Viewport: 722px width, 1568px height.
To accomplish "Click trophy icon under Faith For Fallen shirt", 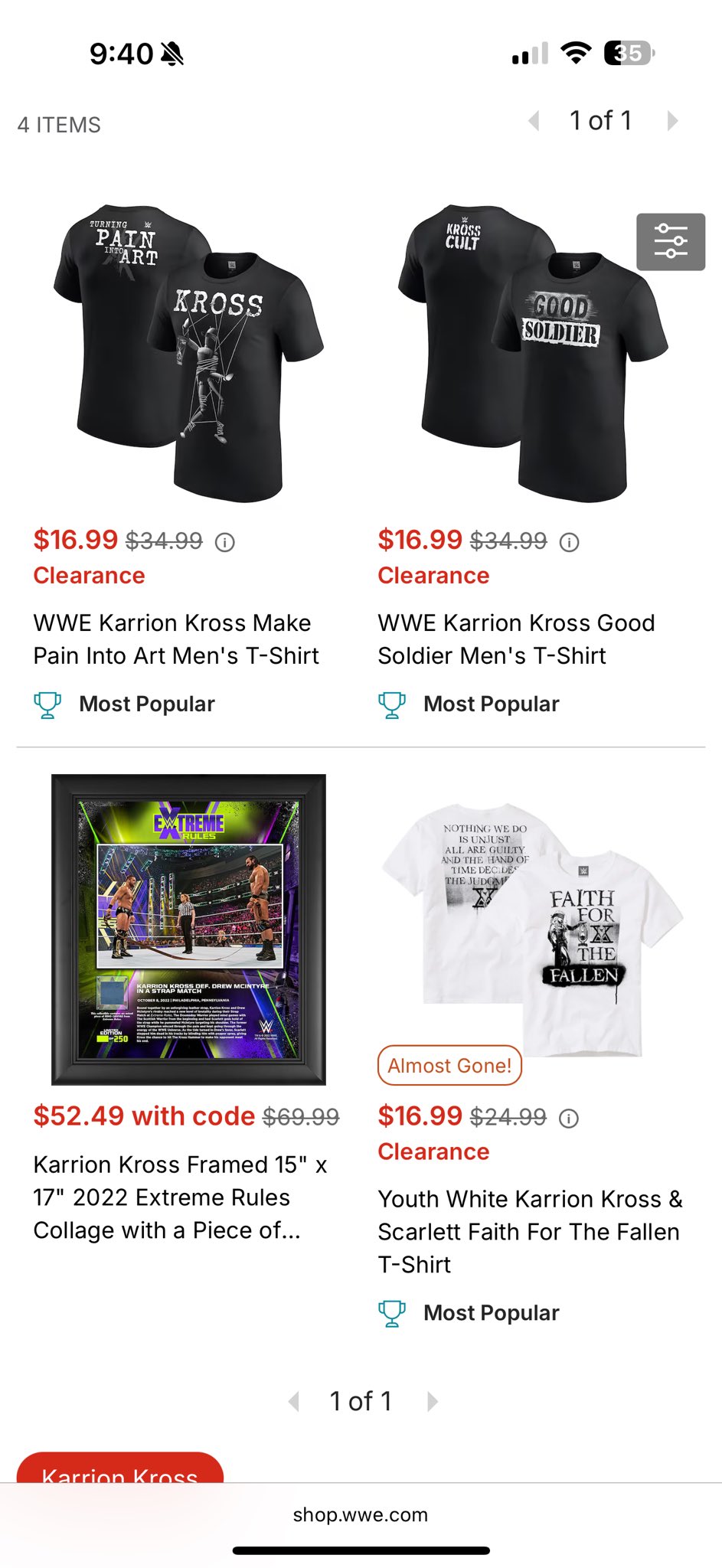I will (392, 1313).
